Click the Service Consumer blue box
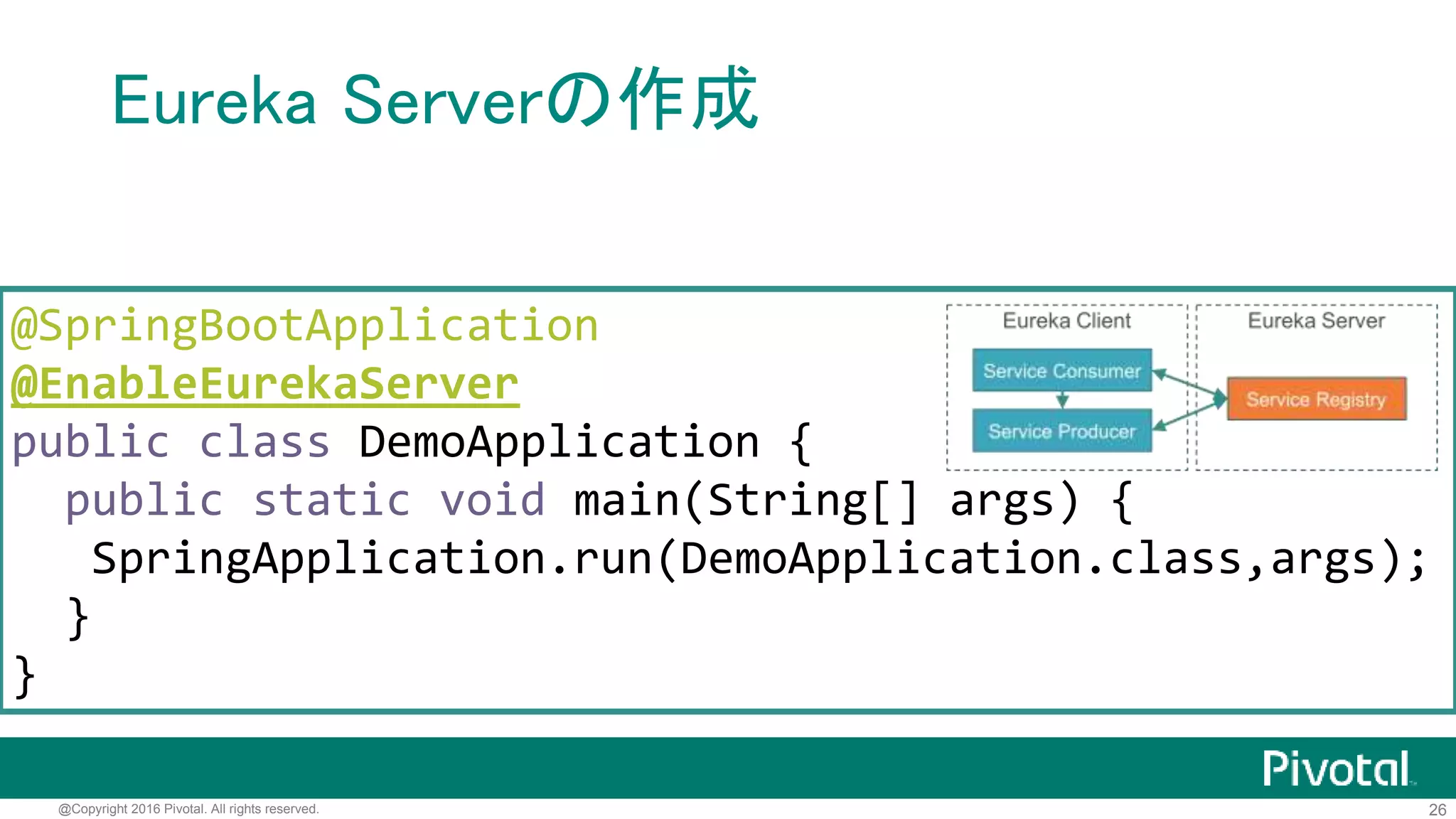Viewport: 1456px width, 819px height. click(x=1061, y=370)
